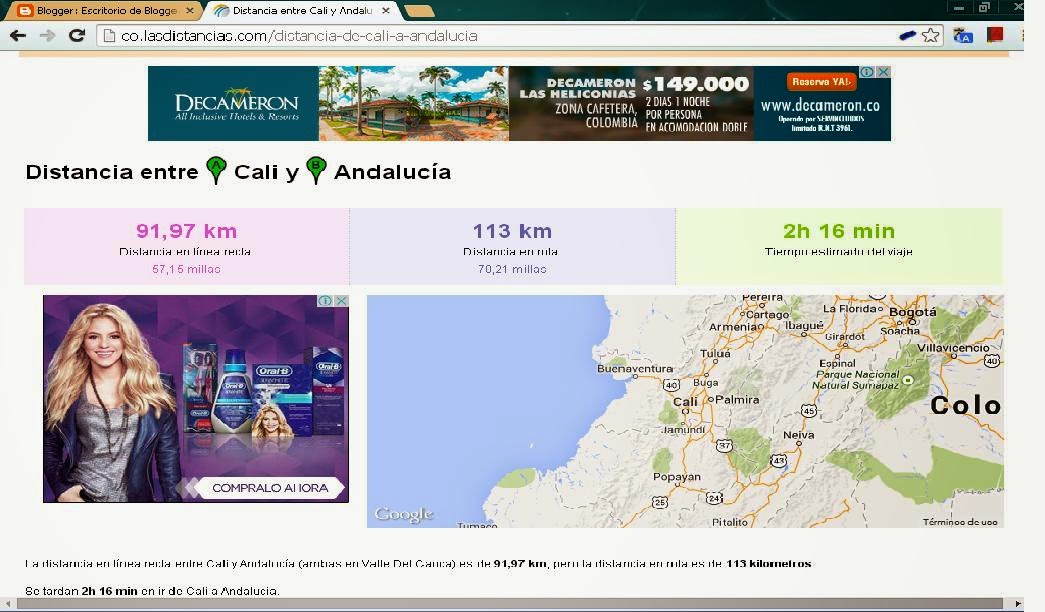Click the Reserva YA! button
The width and height of the screenshot is (1045, 612).
[x=821, y=81]
